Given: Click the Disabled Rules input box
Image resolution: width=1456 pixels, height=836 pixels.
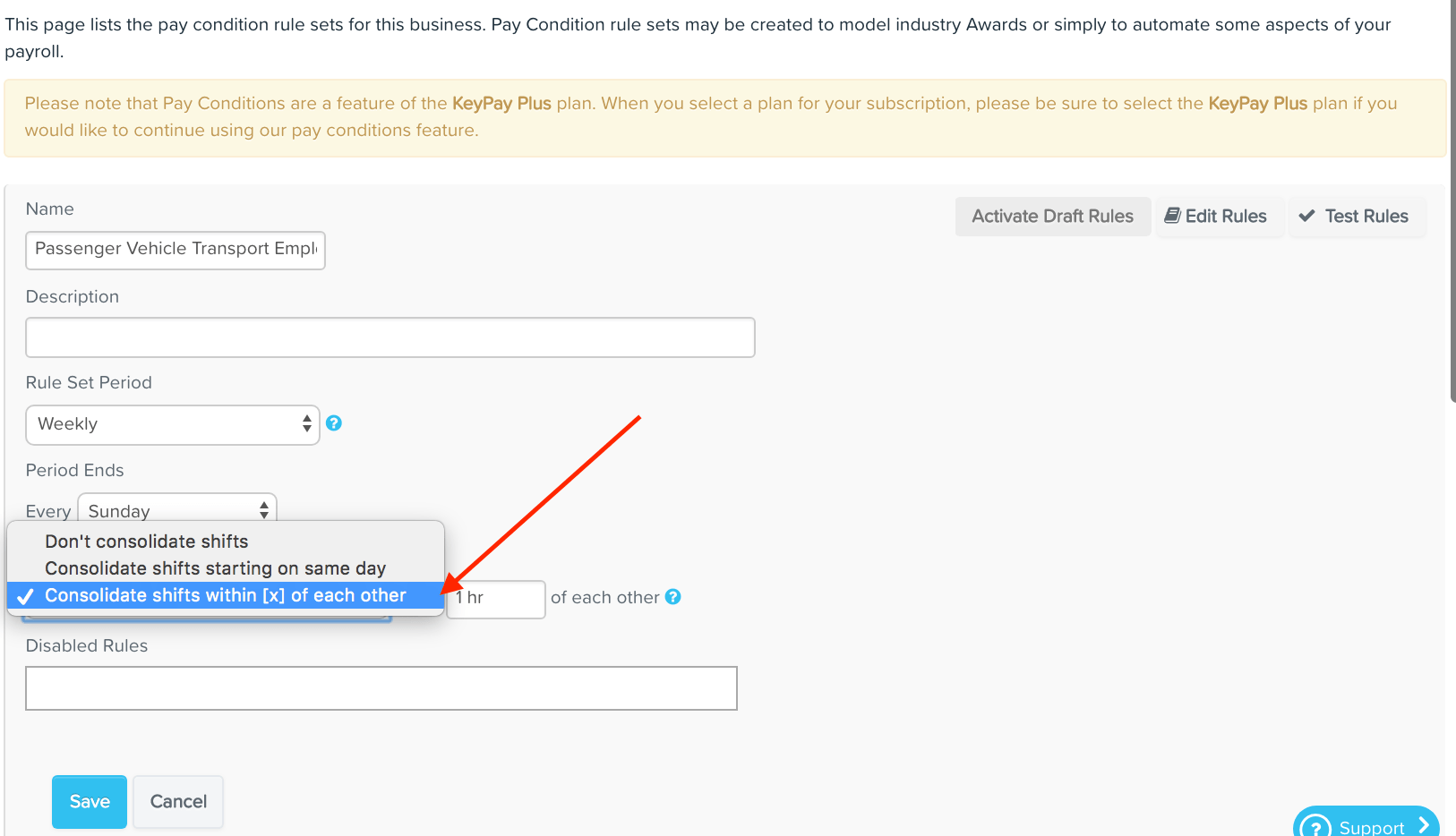Looking at the screenshot, I should [x=381, y=688].
